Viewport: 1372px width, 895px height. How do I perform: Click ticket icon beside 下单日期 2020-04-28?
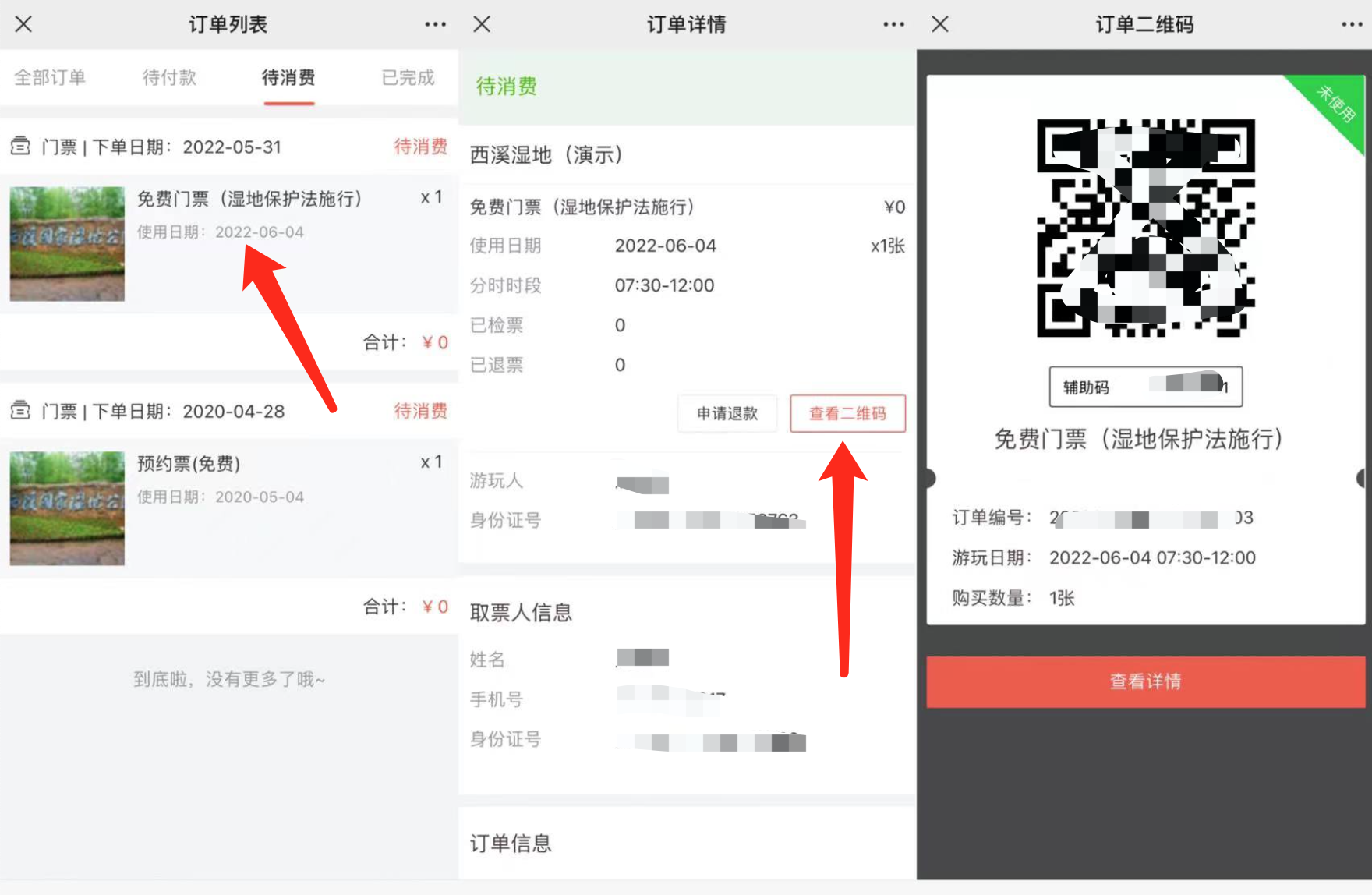[20, 410]
